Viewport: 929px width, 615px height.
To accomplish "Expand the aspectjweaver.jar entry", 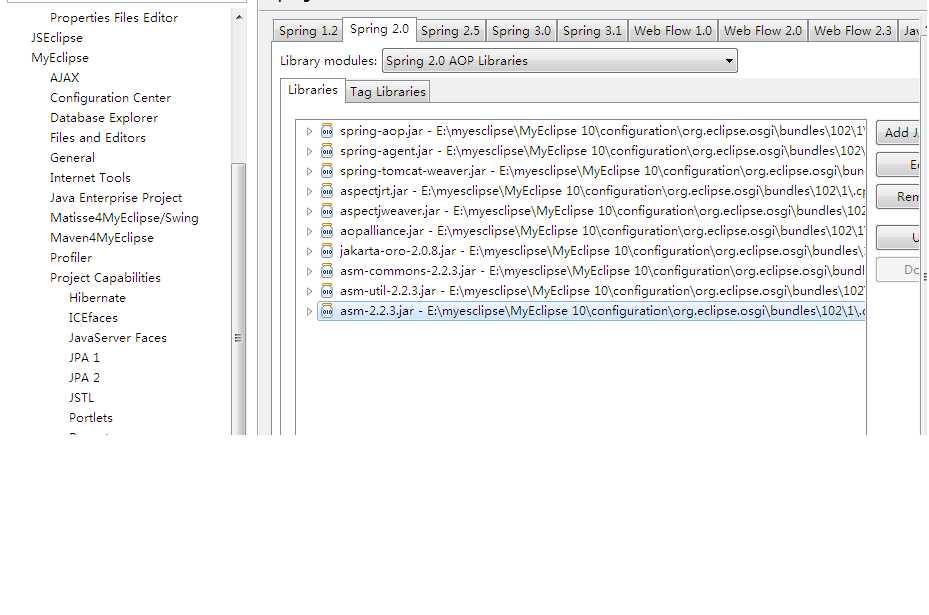I will pyautogui.click(x=309, y=211).
